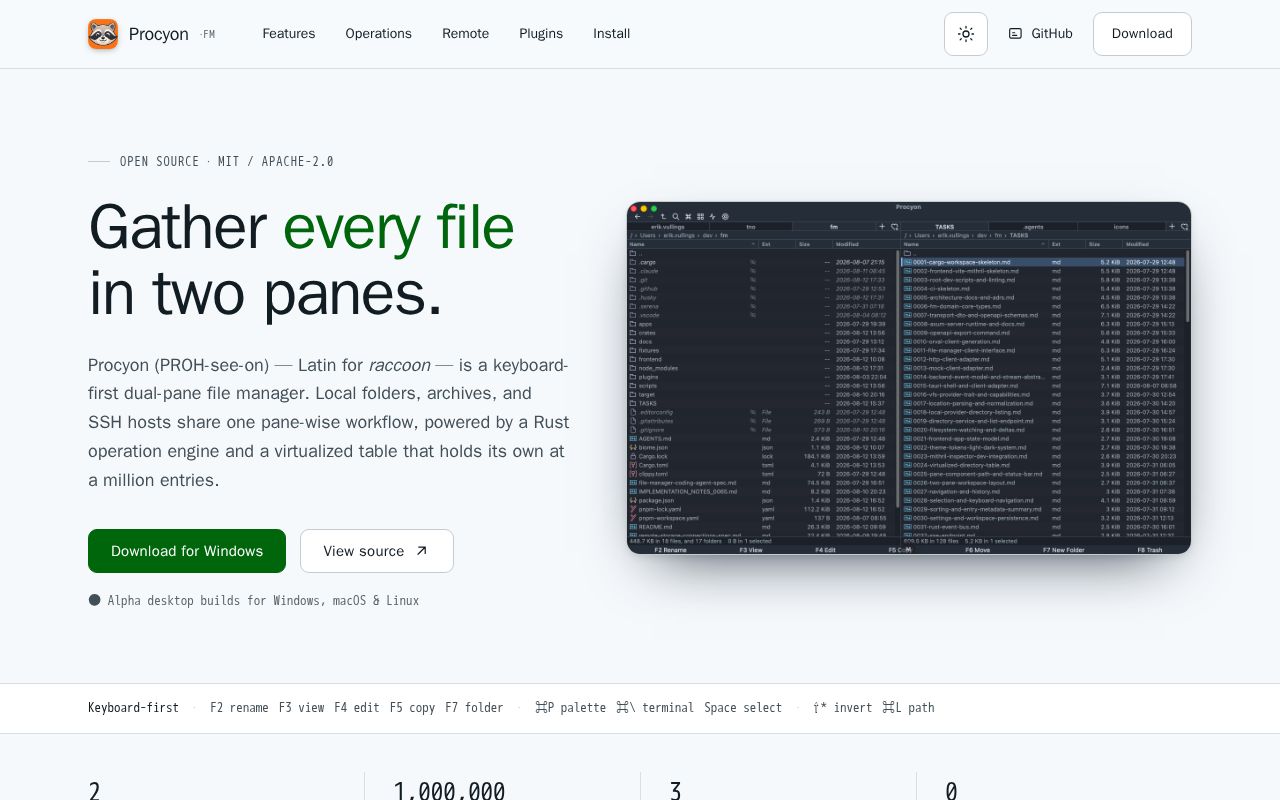Image resolution: width=1280 pixels, height=800 pixels.
Task: Click the 'OPEN SOURCE · MIT / APACHE-2.0' label
Action: pyautogui.click(x=226, y=162)
